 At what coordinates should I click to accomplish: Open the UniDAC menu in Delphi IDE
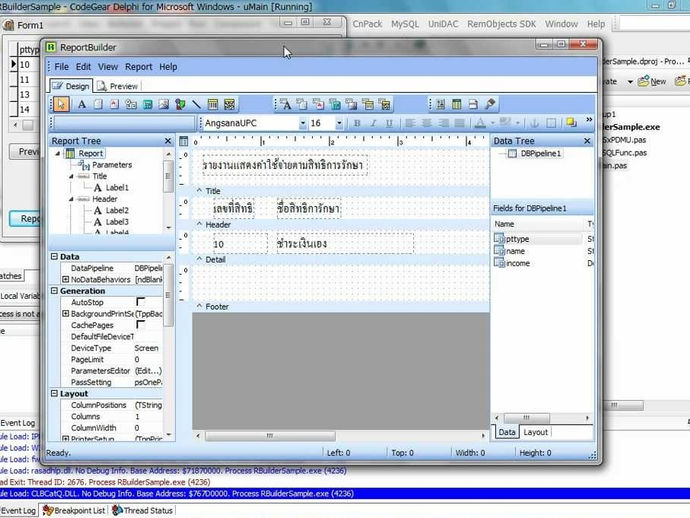pyautogui.click(x=443, y=24)
